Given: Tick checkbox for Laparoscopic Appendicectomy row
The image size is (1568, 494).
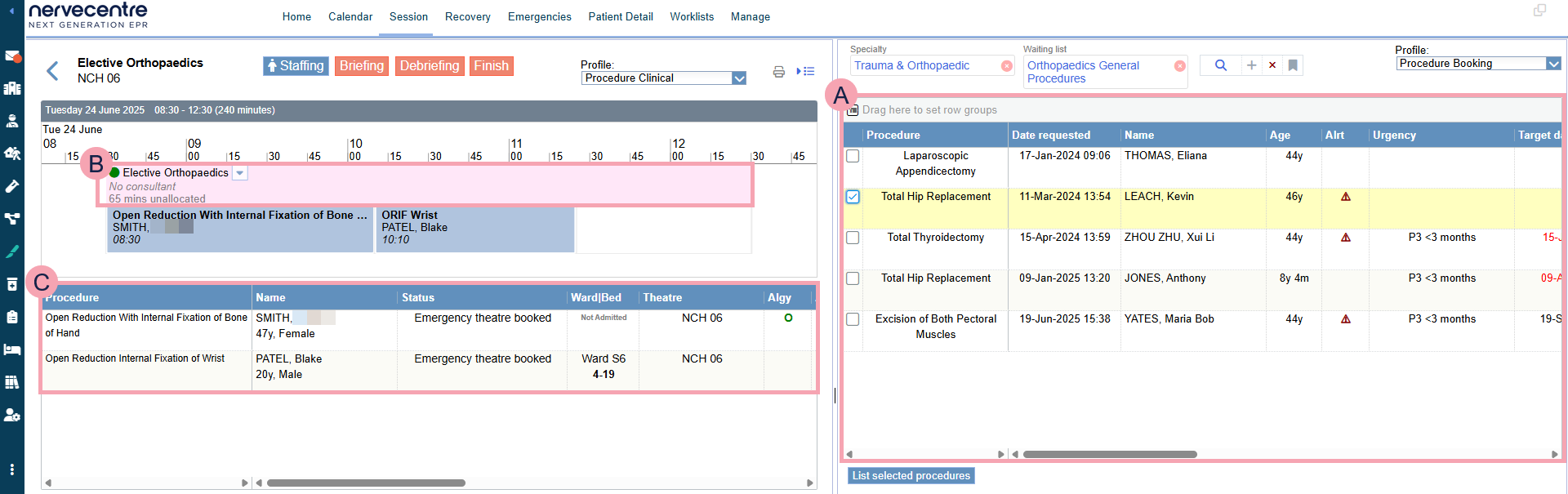Looking at the screenshot, I should (853, 156).
